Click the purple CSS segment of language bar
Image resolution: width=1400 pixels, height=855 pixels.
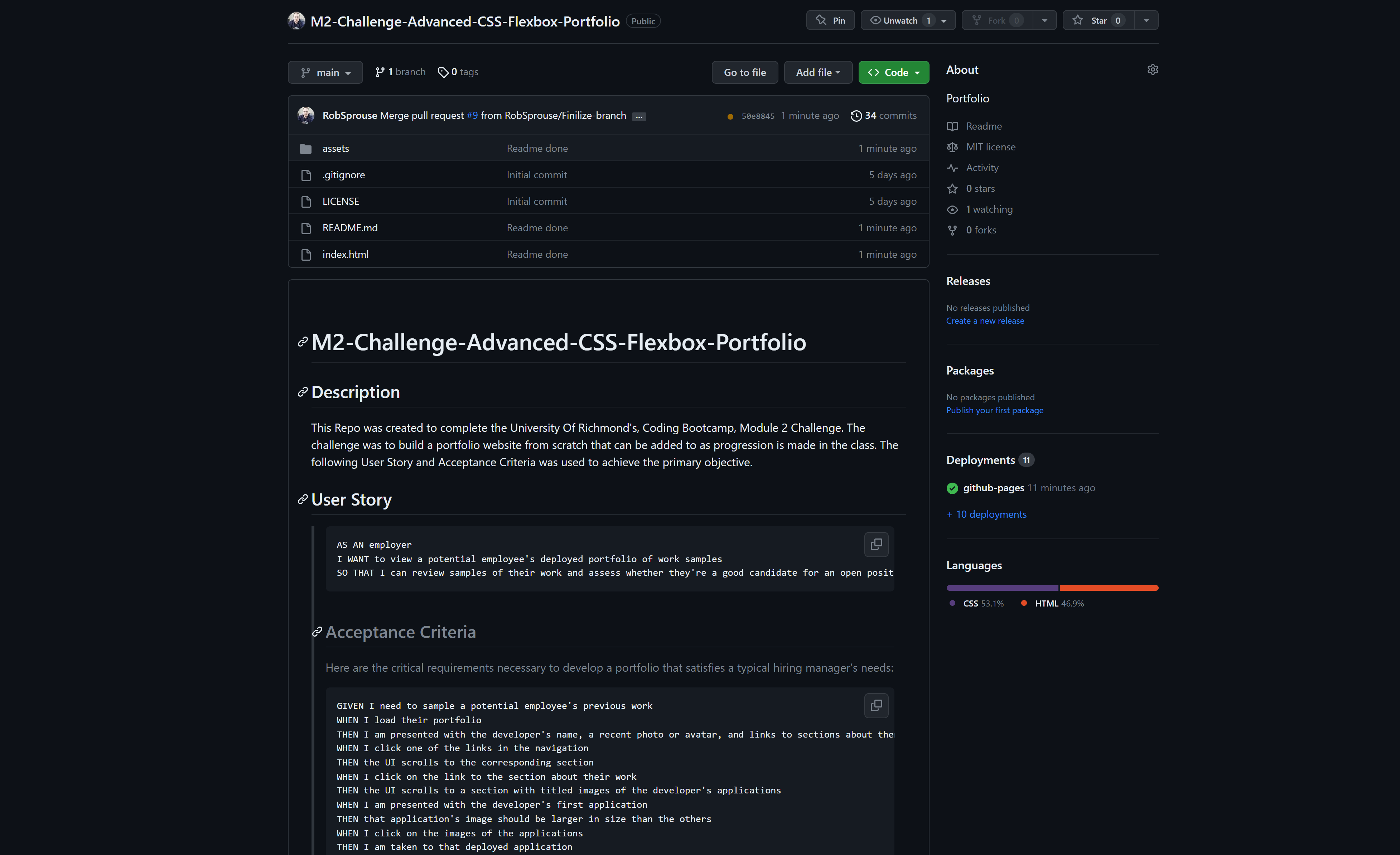[1002, 588]
